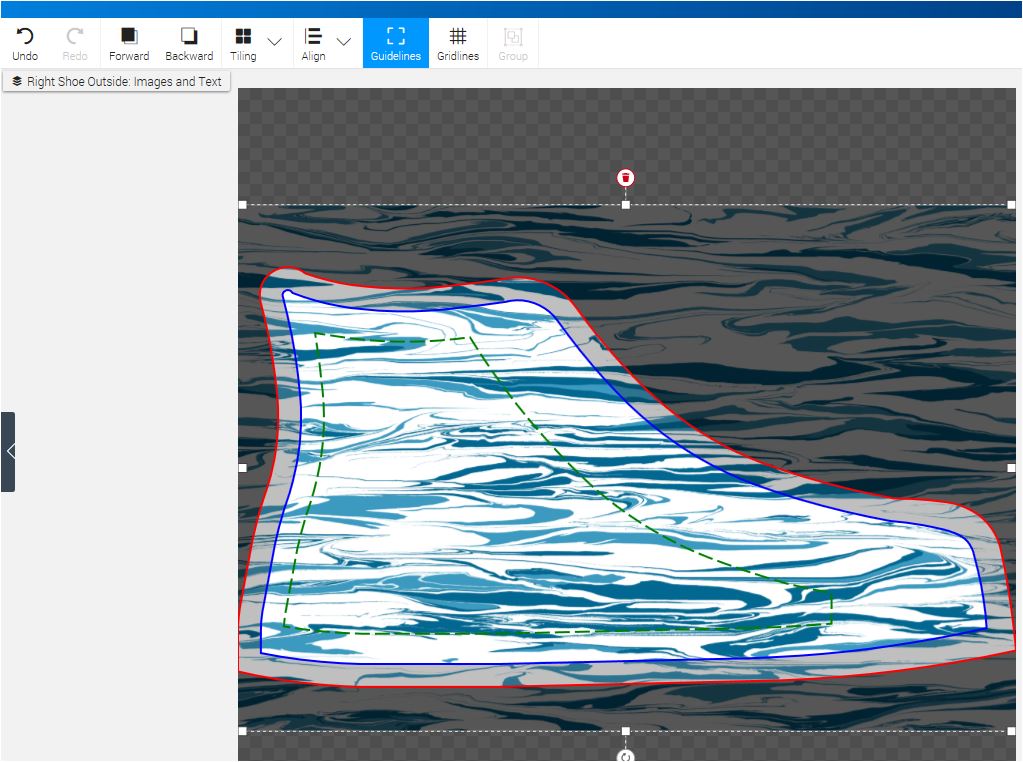Open the Align dropdown arrow
Screen dimensions: 1023x762
click(344, 42)
